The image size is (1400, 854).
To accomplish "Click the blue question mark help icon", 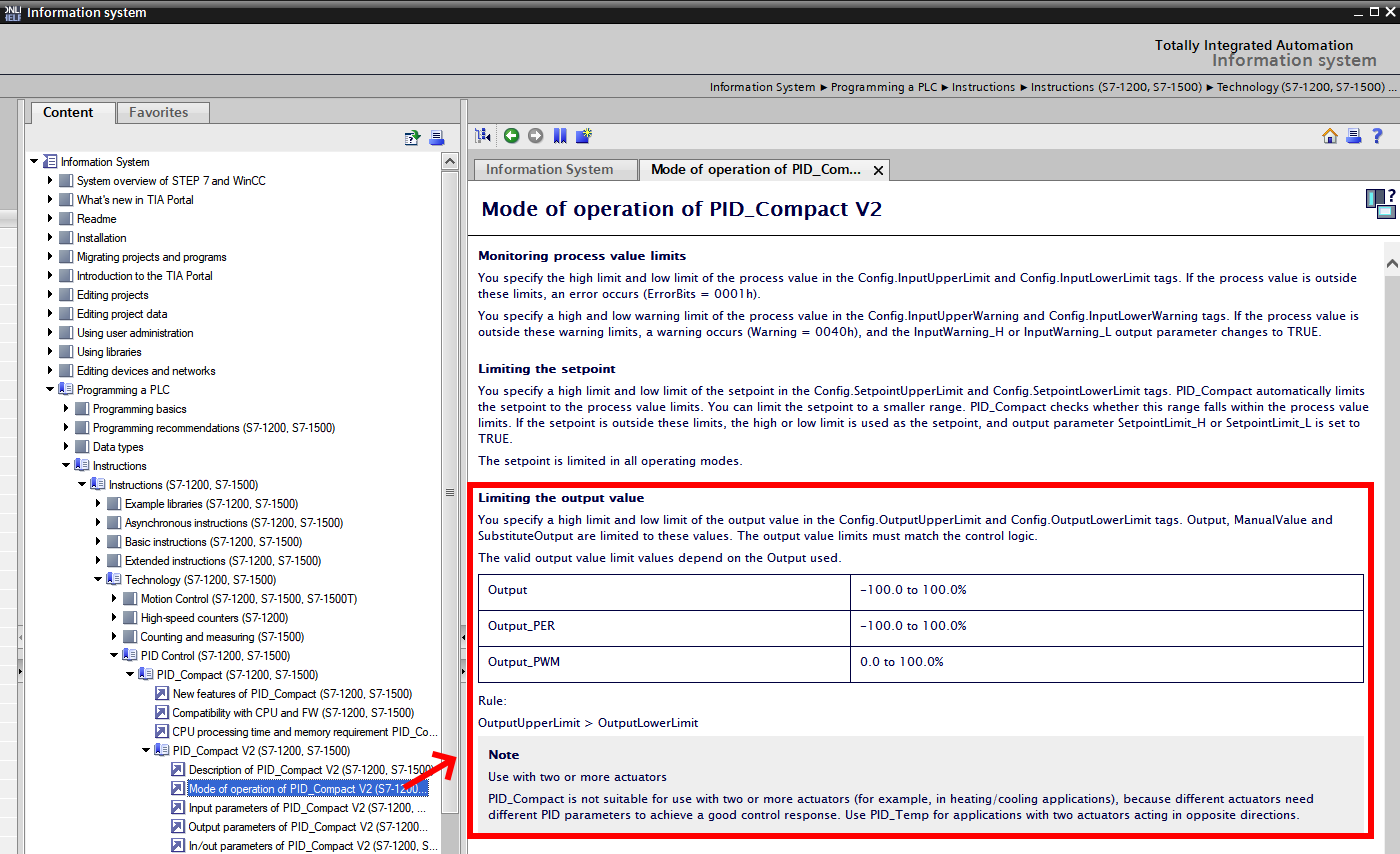I will (1377, 136).
